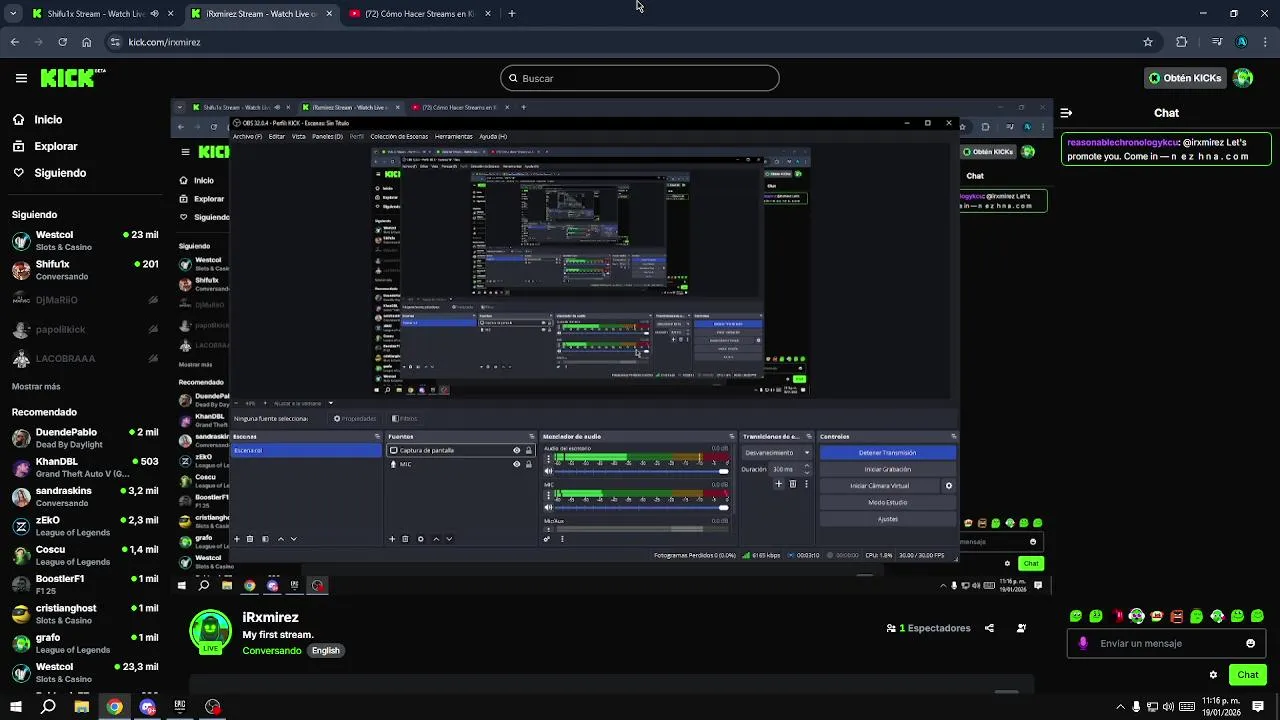Switch to Cómo Hacer Streams YouTube tab
This screenshot has width=1280, height=720.
point(420,14)
